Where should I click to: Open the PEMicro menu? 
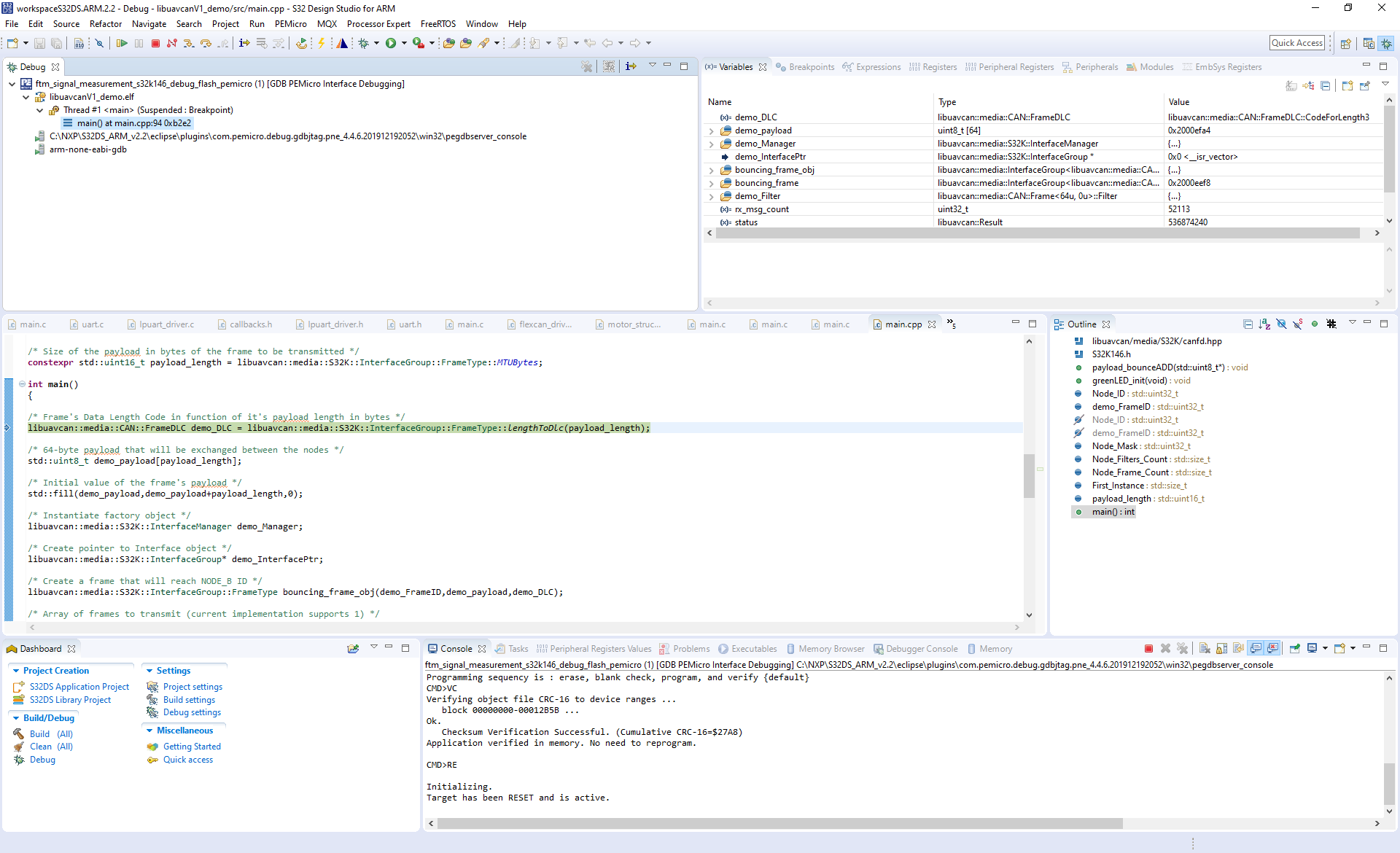click(290, 24)
